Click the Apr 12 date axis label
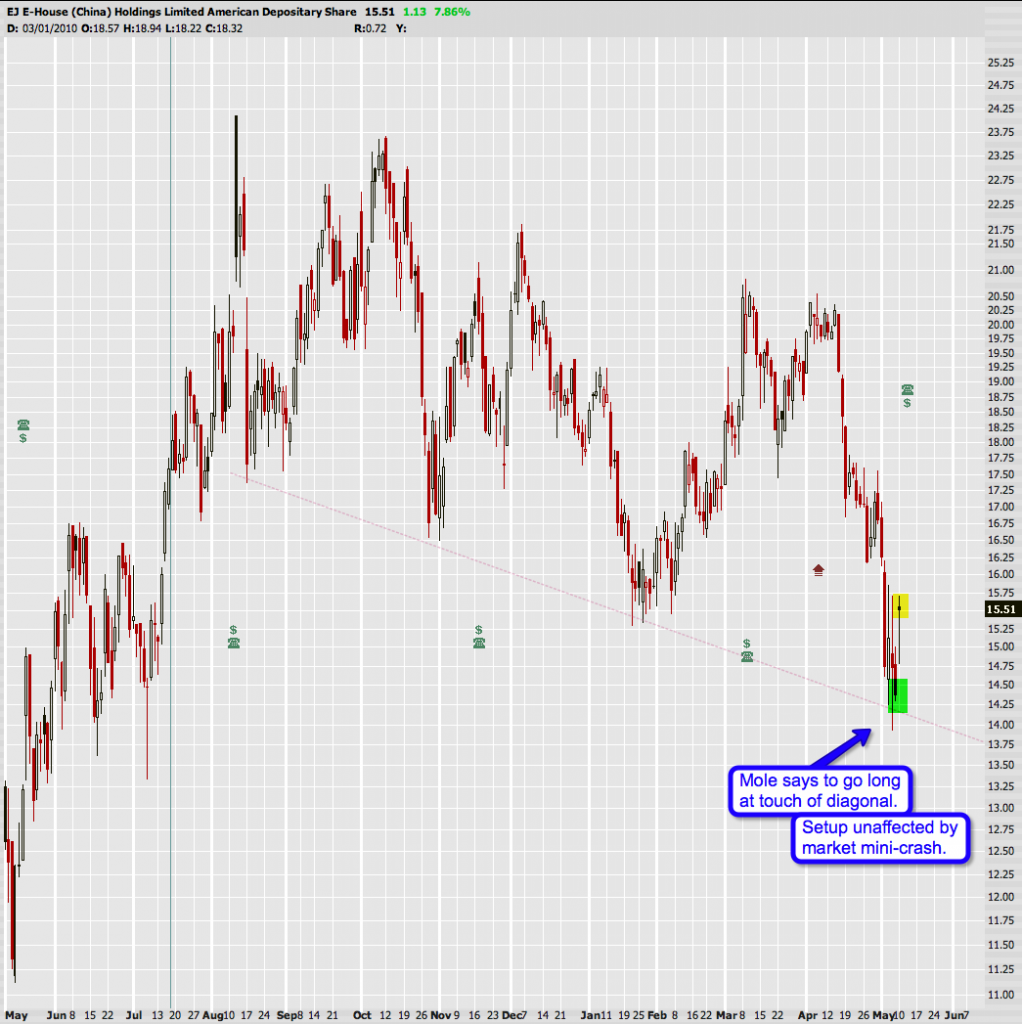 [x=816, y=1015]
